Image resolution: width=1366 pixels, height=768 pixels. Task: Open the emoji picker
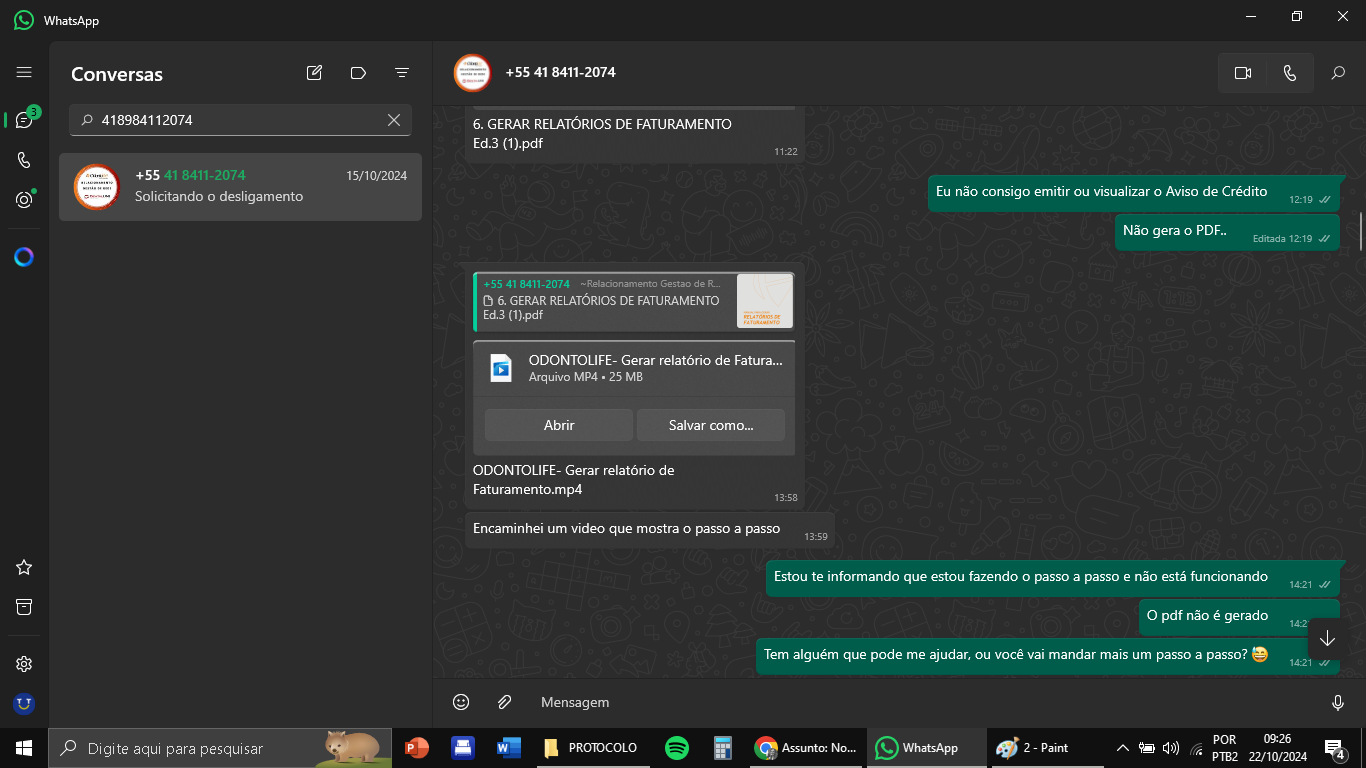[461, 702]
